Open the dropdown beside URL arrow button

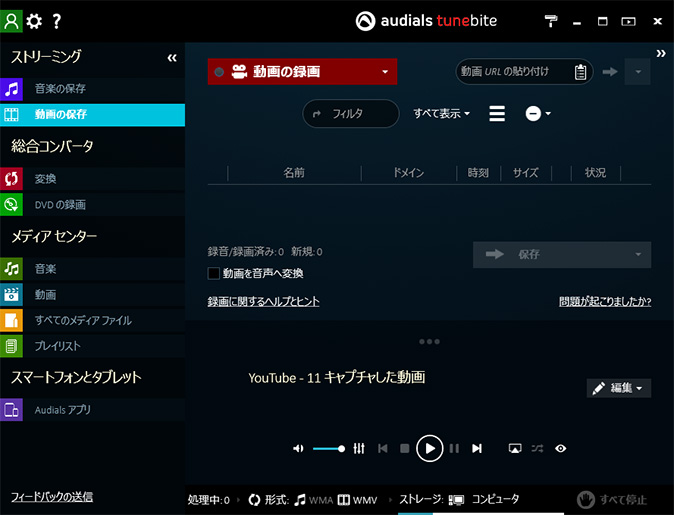pos(638,72)
